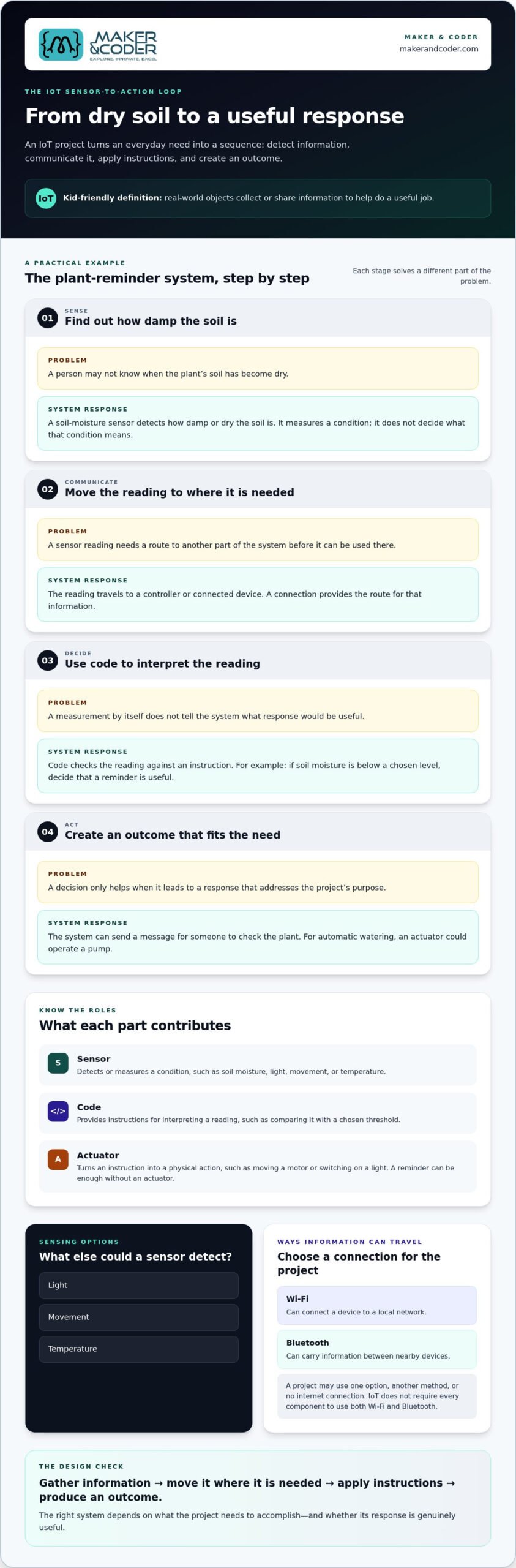Click the Problem box about dry soil
516x1568 pixels.
coord(258,369)
